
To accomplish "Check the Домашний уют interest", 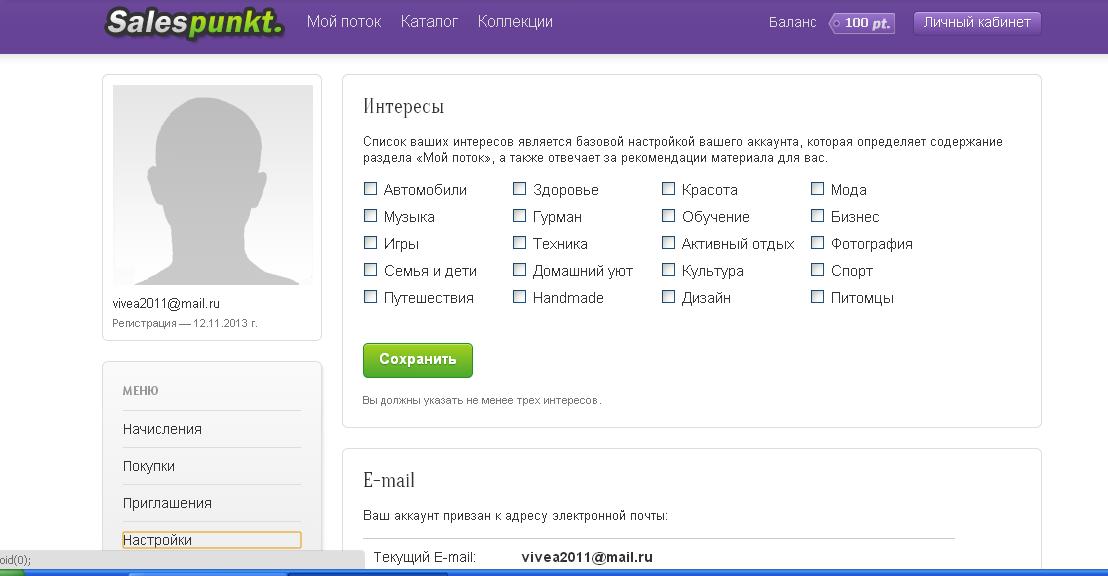I will click(x=519, y=269).
